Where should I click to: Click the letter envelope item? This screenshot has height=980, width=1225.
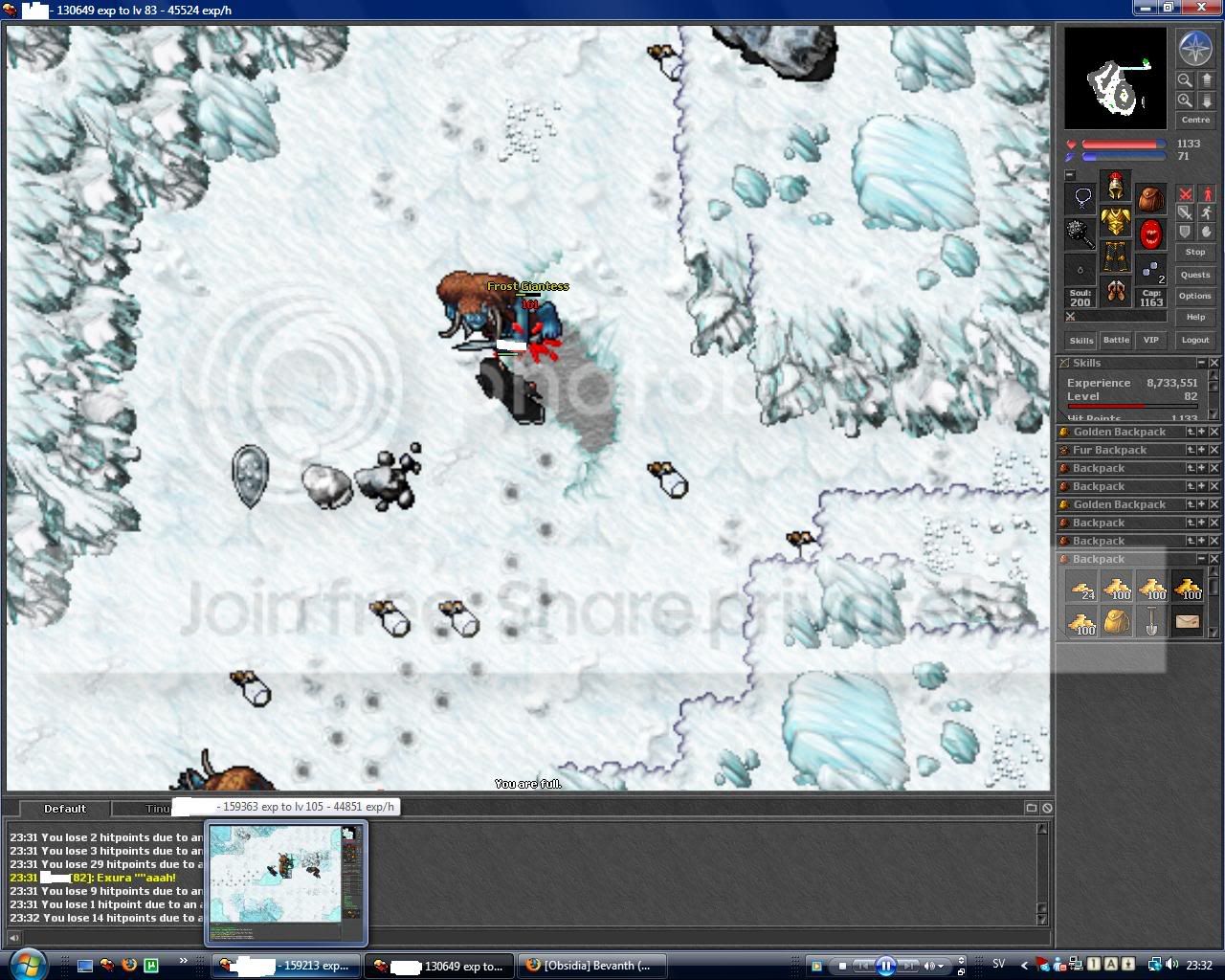pos(1188,623)
